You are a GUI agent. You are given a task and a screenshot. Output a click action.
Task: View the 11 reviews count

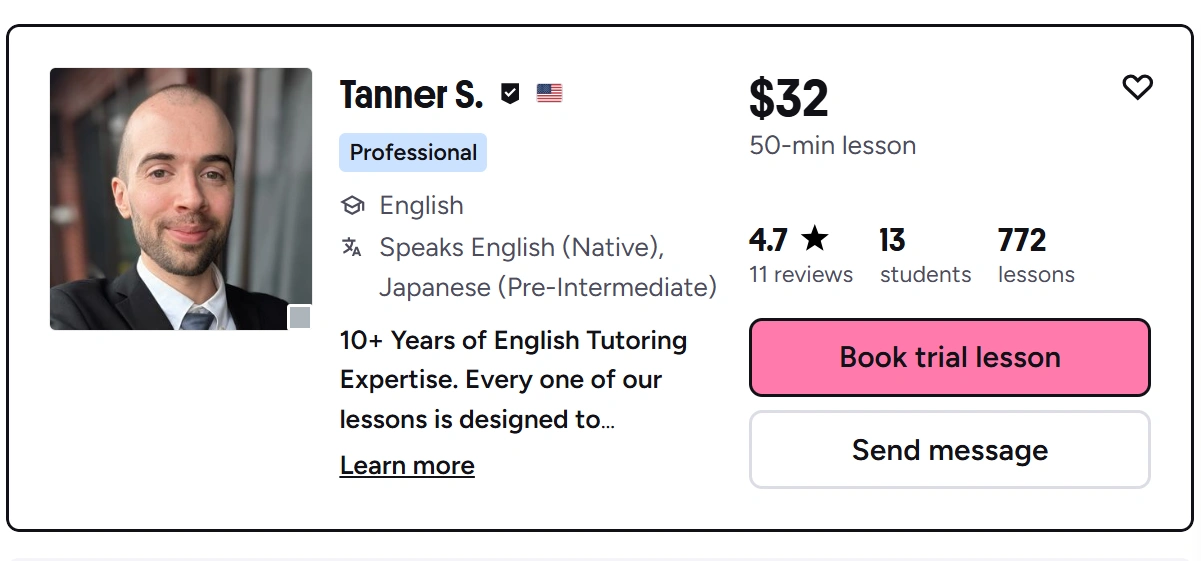[x=801, y=275]
